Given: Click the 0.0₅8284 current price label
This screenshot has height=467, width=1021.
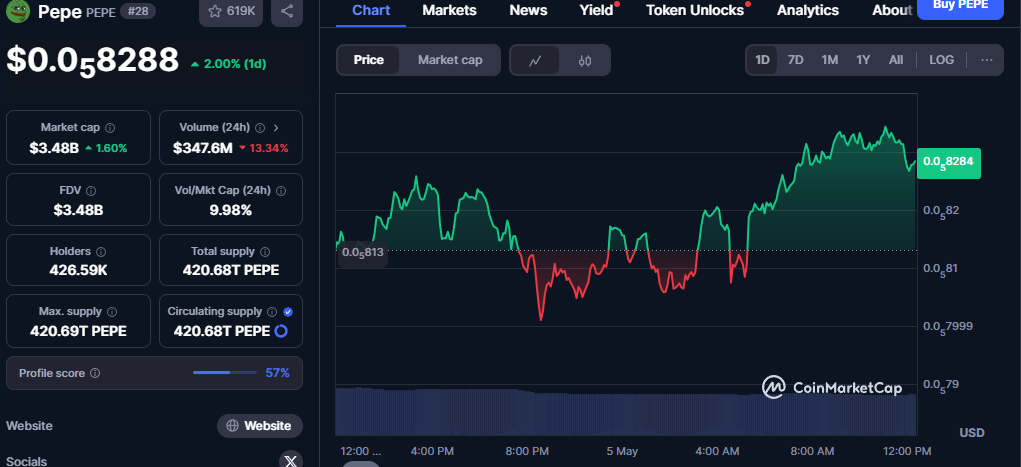Looking at the screenshot, I should (949, 163).
